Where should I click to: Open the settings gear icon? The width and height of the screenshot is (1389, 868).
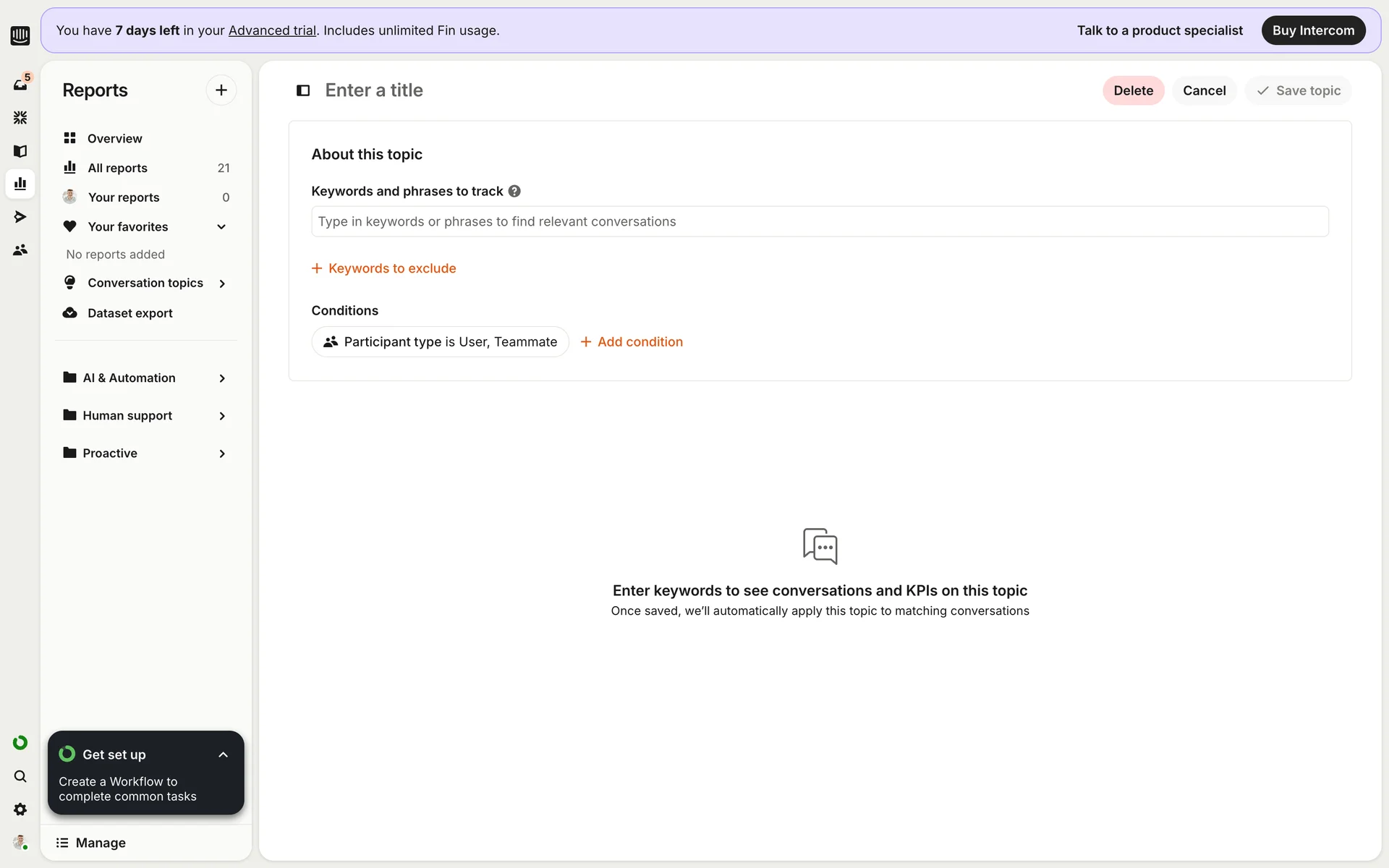coord(20,809)
